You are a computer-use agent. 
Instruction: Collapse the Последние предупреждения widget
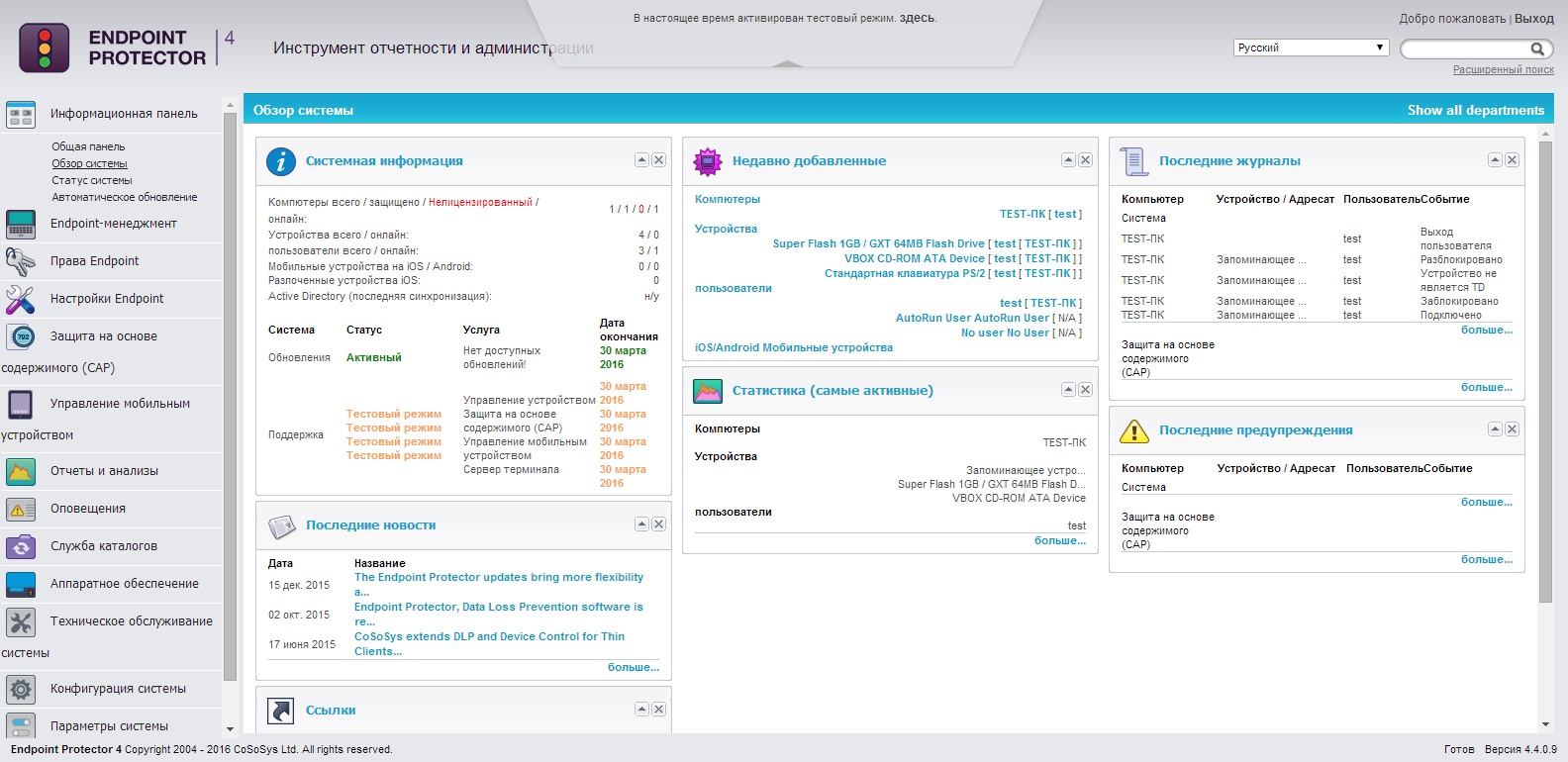click(x=1495, y=429)
